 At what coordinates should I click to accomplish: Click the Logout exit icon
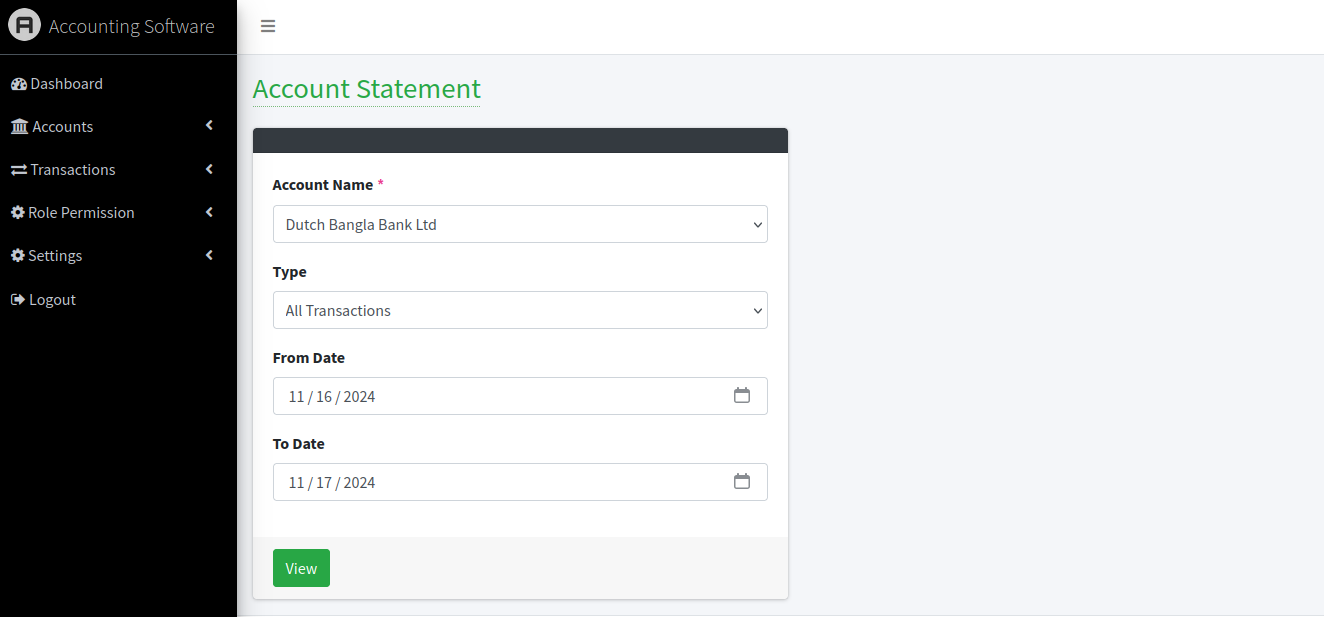click(x=18, y=299)
